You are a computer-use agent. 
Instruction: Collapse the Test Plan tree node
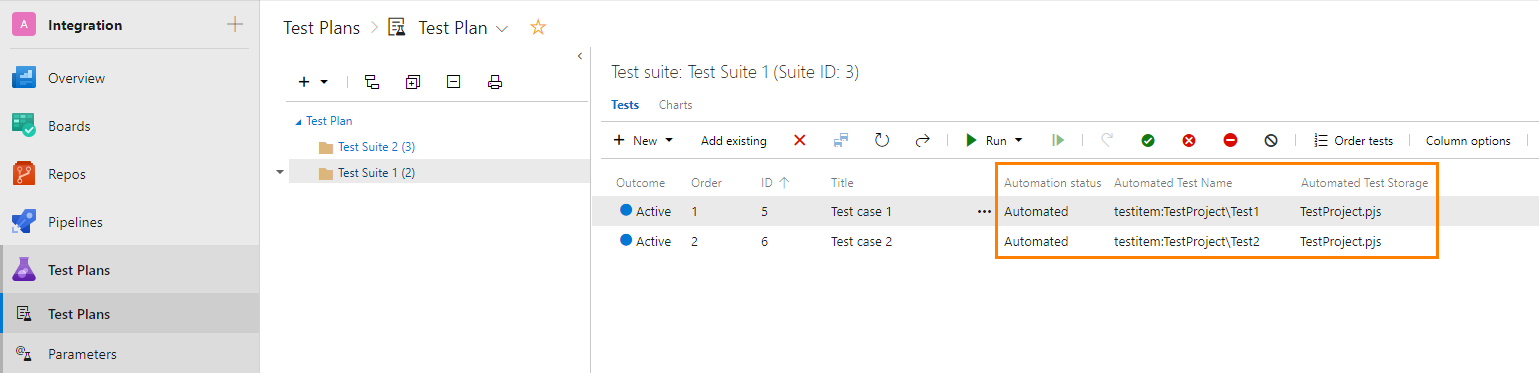tap(298, 122)
